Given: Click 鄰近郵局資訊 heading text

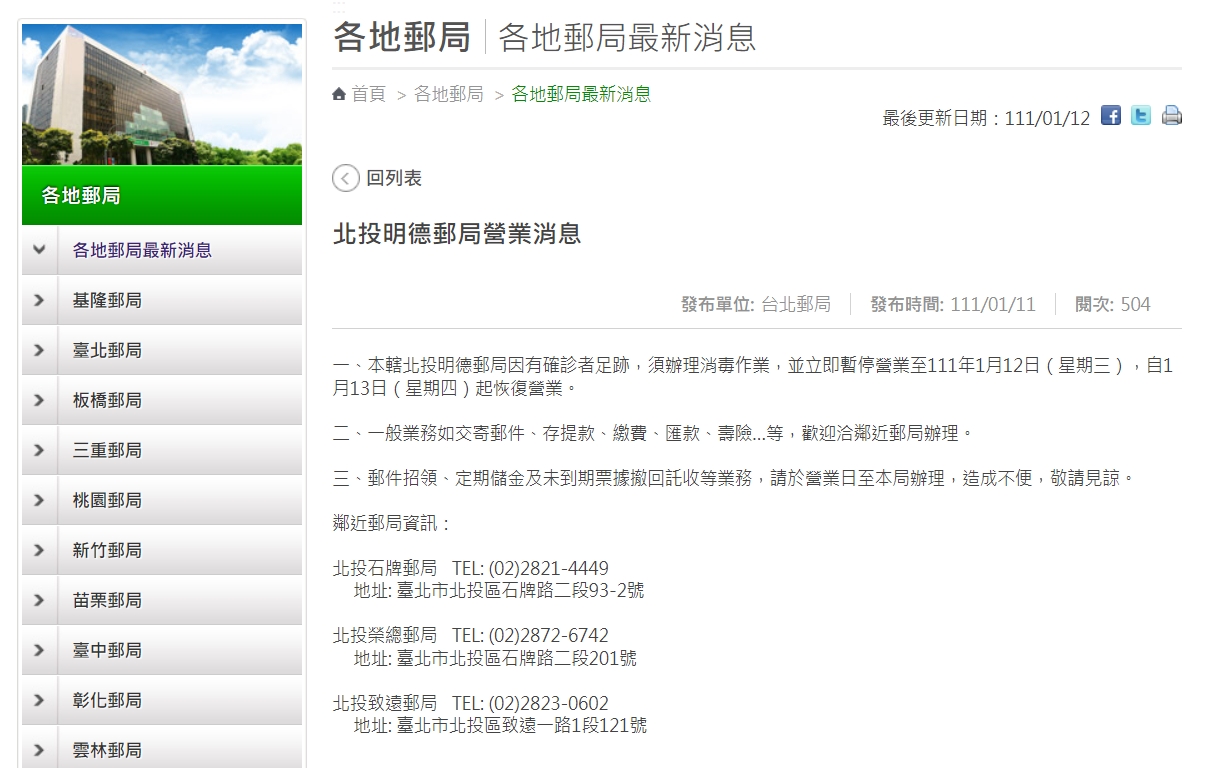Looking at the screenshot, I should pos(392,523).
